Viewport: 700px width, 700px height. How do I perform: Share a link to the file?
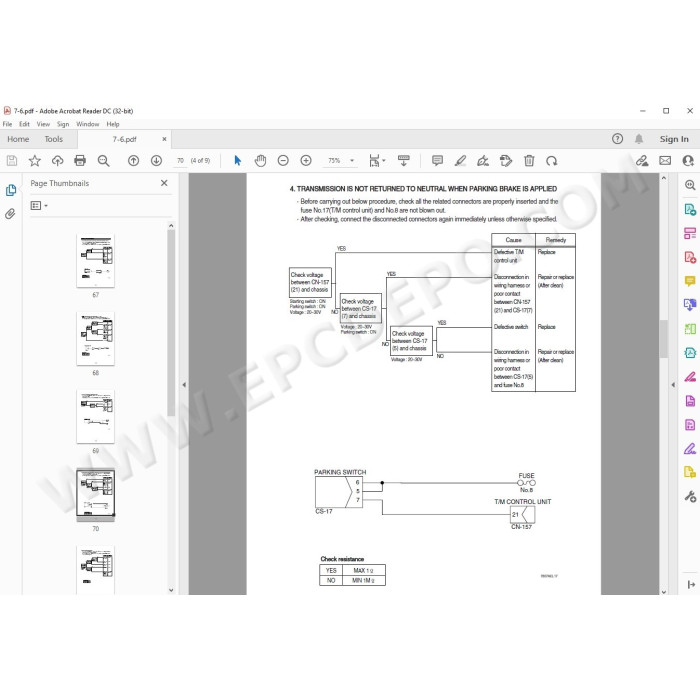(x=642, y=161)
